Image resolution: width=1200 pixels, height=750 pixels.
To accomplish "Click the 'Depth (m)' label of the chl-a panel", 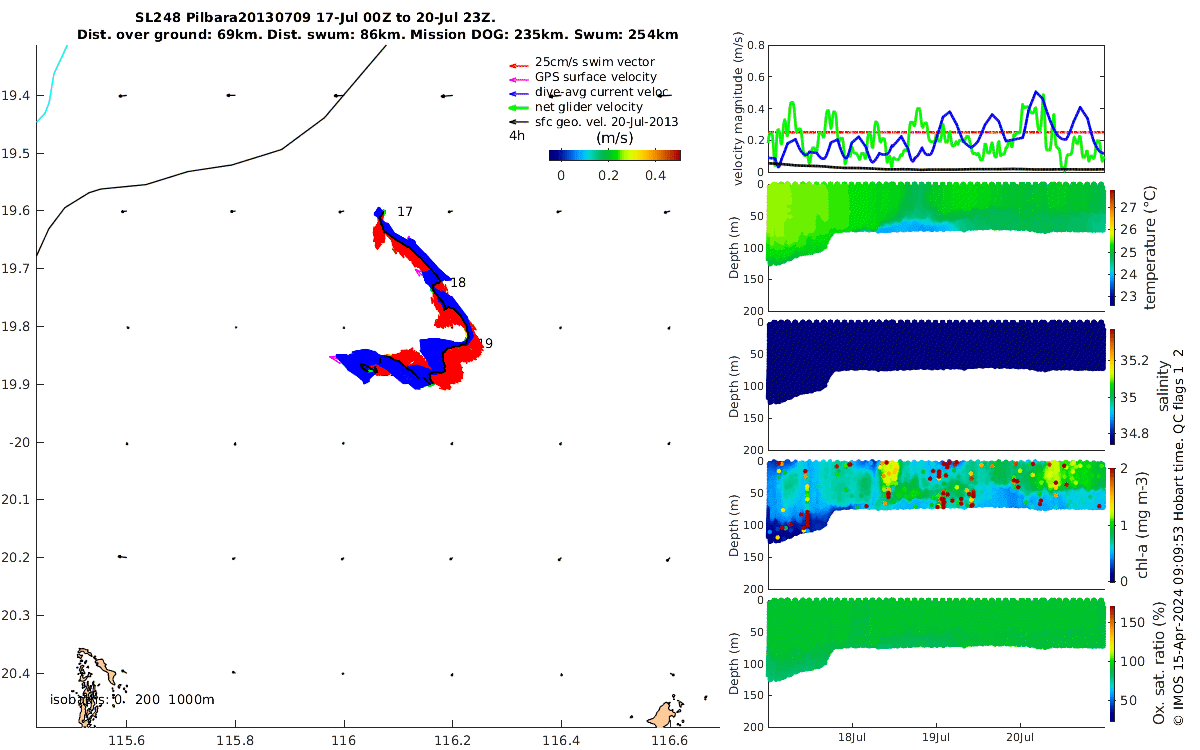I will tap(735, 523).
